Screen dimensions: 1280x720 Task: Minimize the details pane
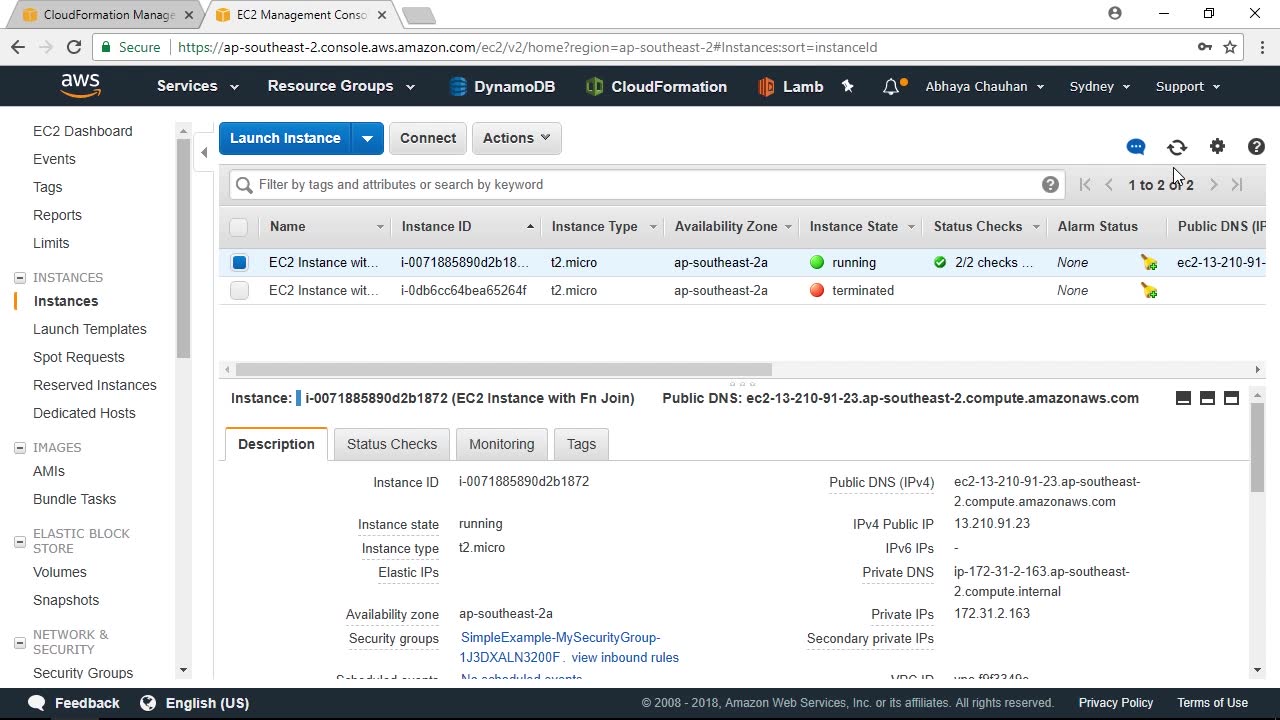coord(1183,398)
